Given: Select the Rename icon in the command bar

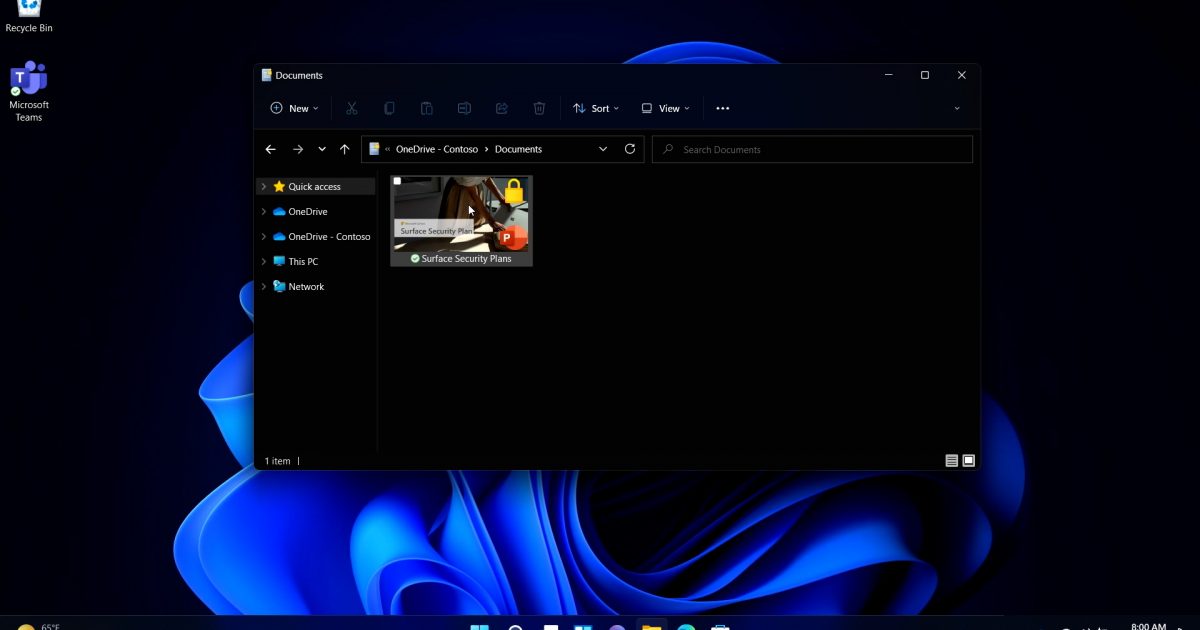Looking at the screenshot, I should click(464, 107).
